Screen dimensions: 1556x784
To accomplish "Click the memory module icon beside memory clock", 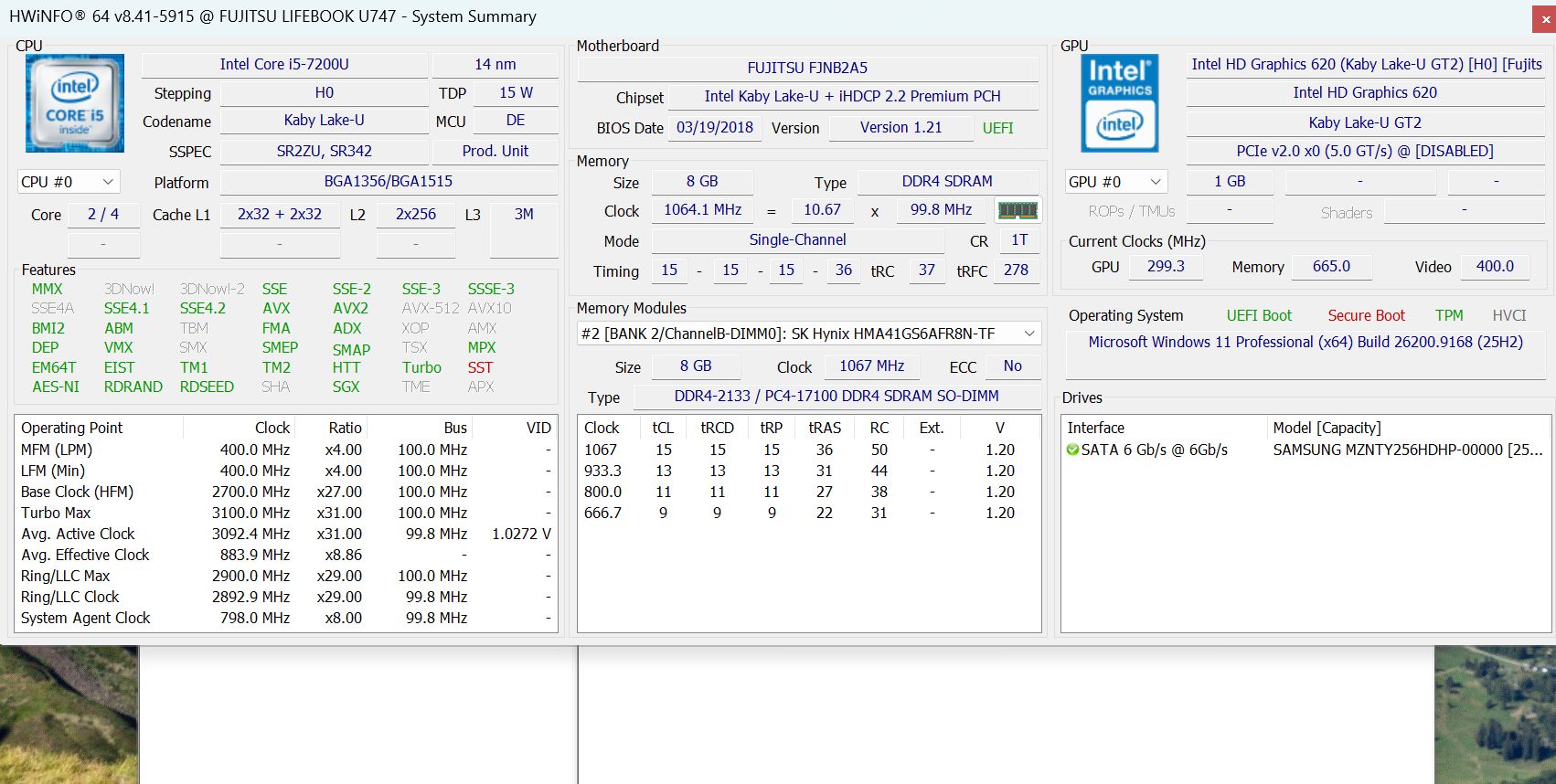I will (x=1018, y=210).
